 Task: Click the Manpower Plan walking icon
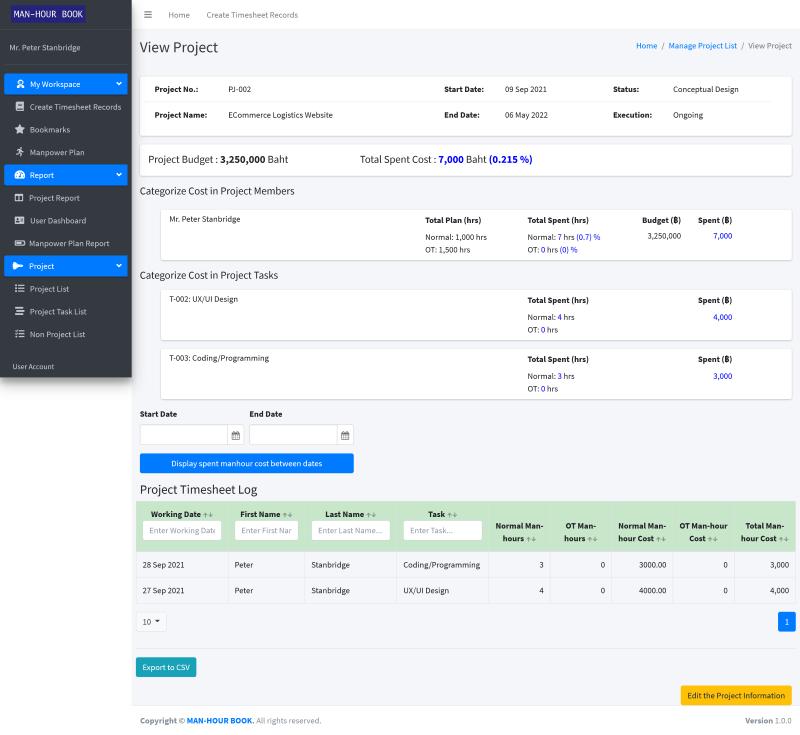[x=19, y=152]
